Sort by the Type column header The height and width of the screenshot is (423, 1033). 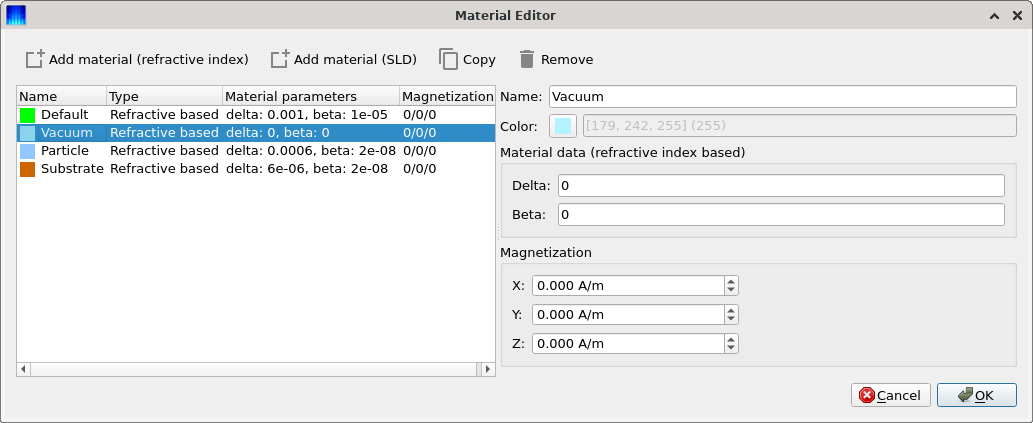click(x=164, y=97)
